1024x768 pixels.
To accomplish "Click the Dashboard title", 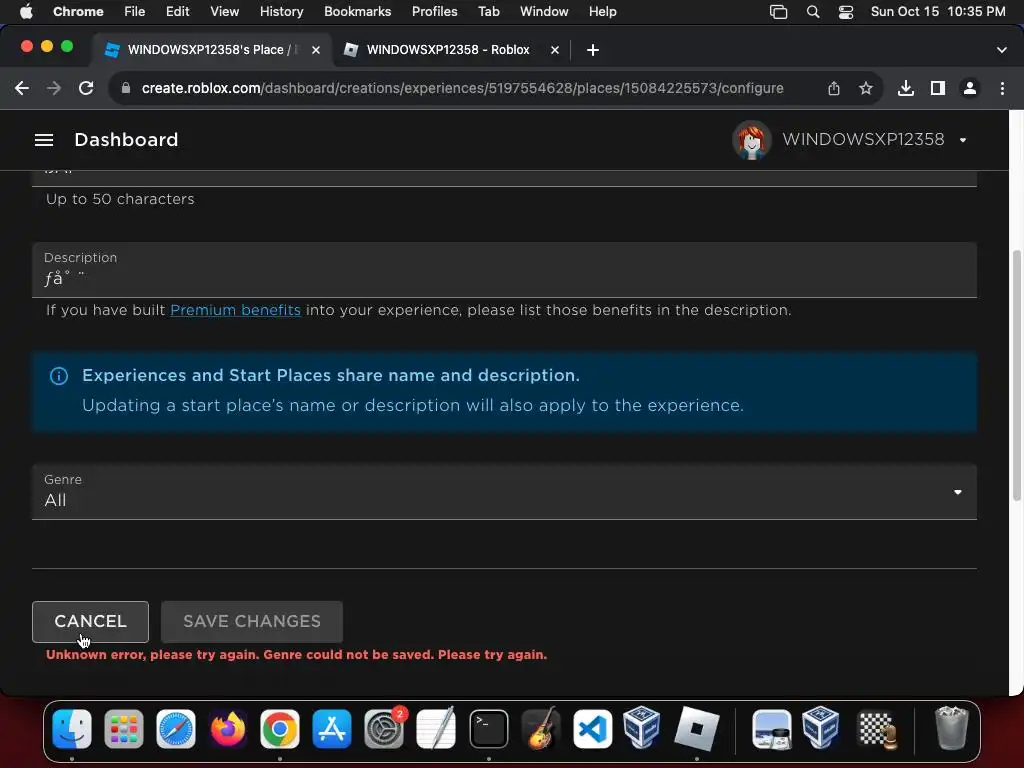I will point(126,140).
